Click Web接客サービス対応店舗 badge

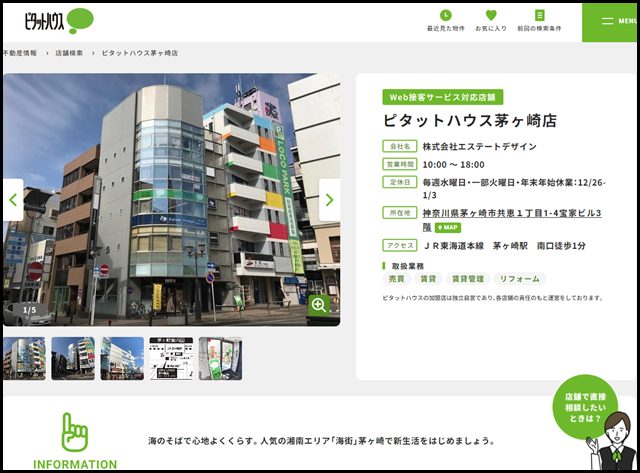(443, 97)
